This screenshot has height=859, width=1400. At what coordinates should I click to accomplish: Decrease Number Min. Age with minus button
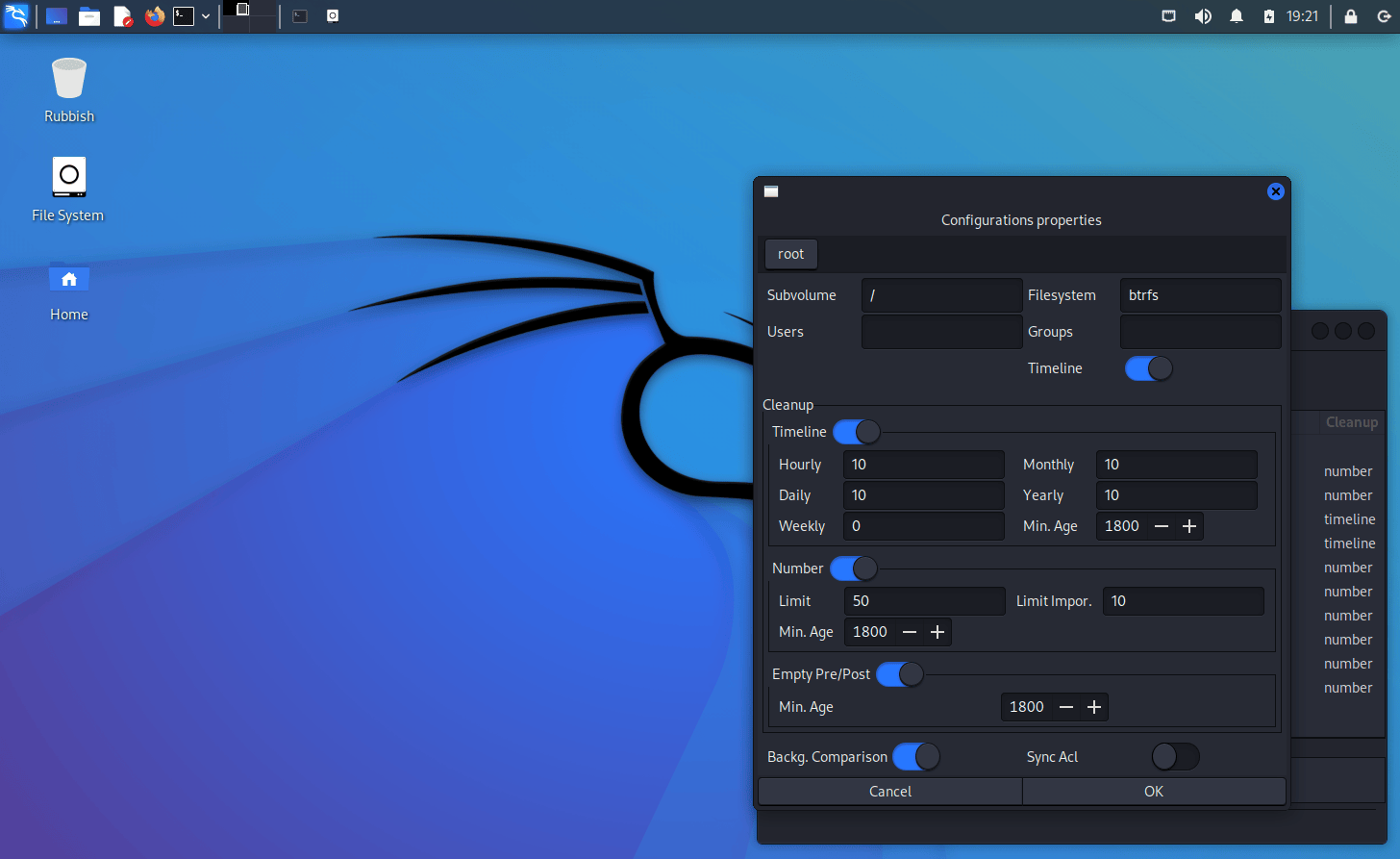point(910,632)
